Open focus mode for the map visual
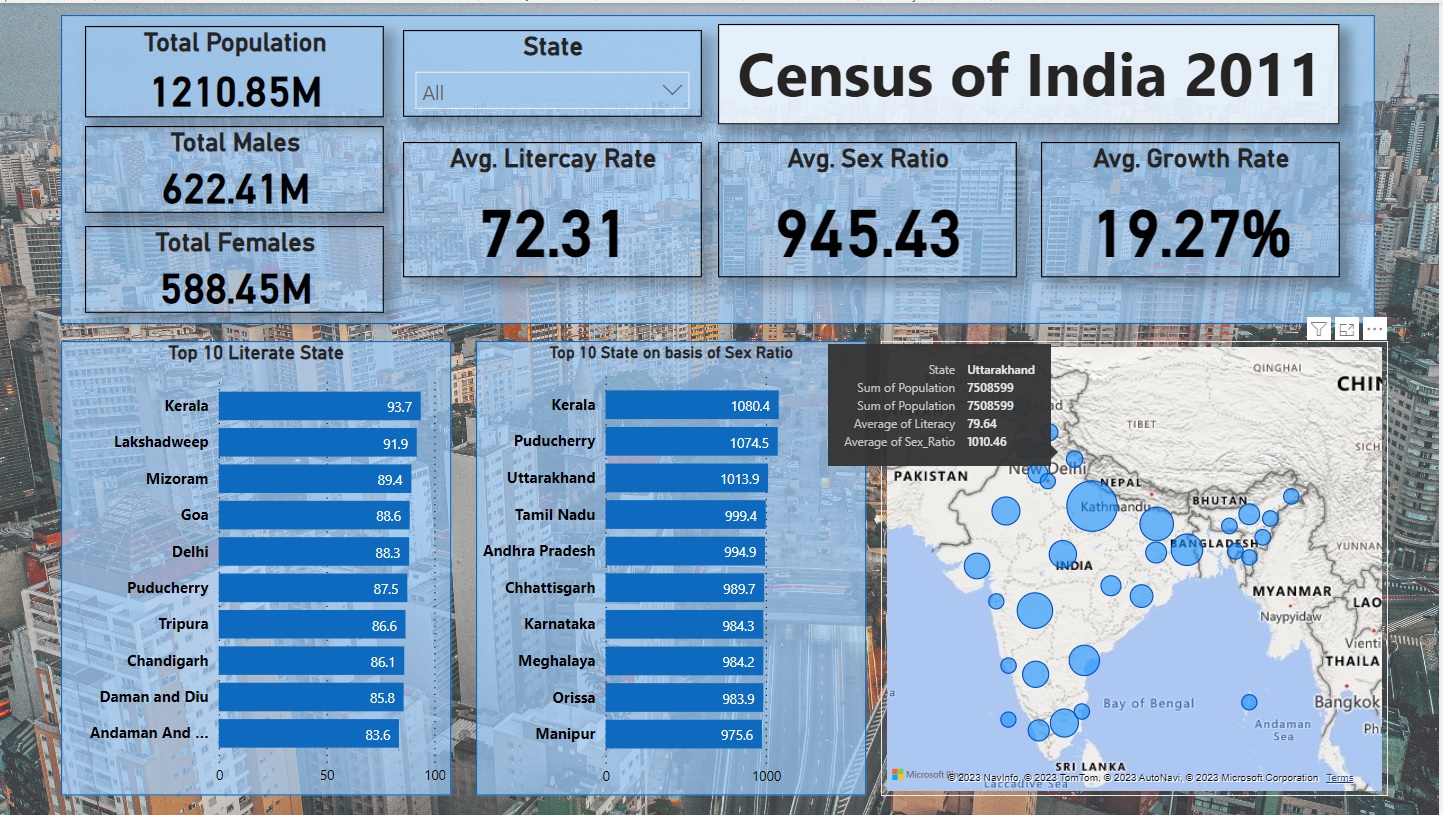Screen dimensions: 1443x815 coord(1347,330)
